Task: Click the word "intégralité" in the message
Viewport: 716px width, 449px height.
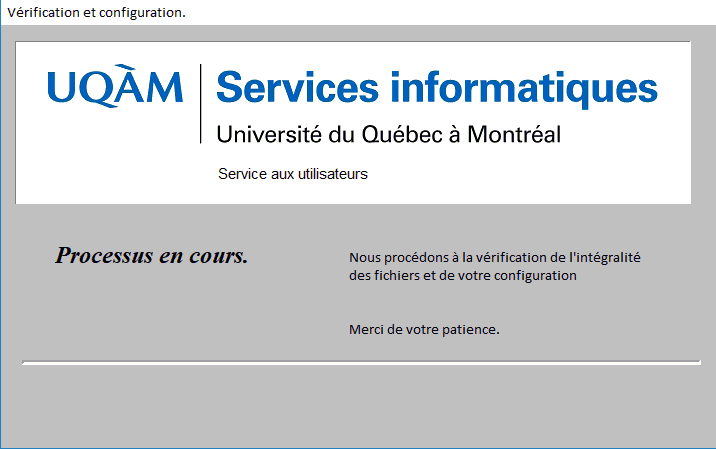Action: coord(609,257)
